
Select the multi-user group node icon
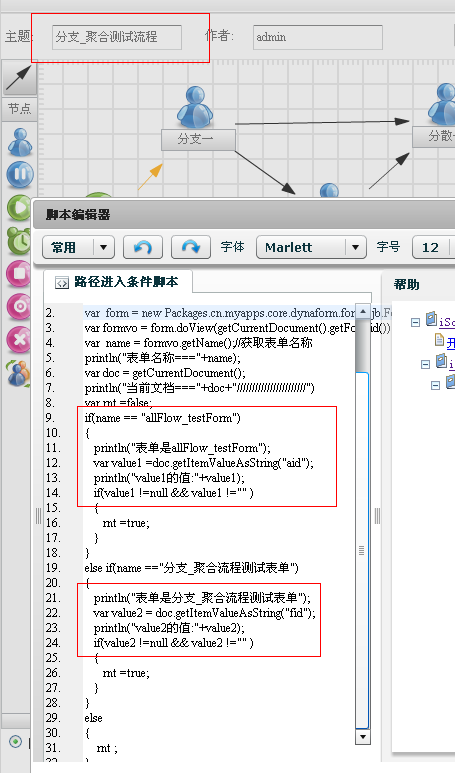pos(19,373)
